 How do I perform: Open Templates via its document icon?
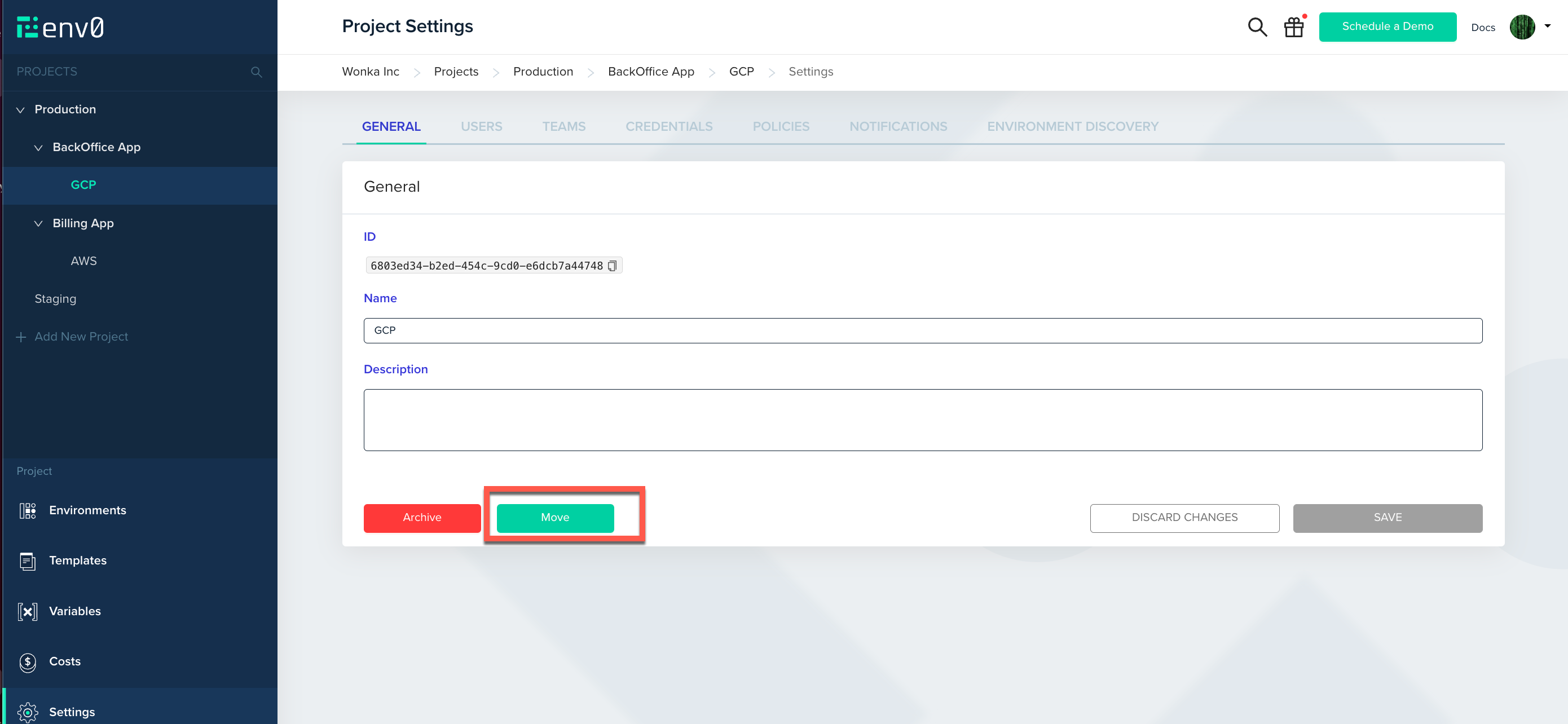tap(28, 561)
